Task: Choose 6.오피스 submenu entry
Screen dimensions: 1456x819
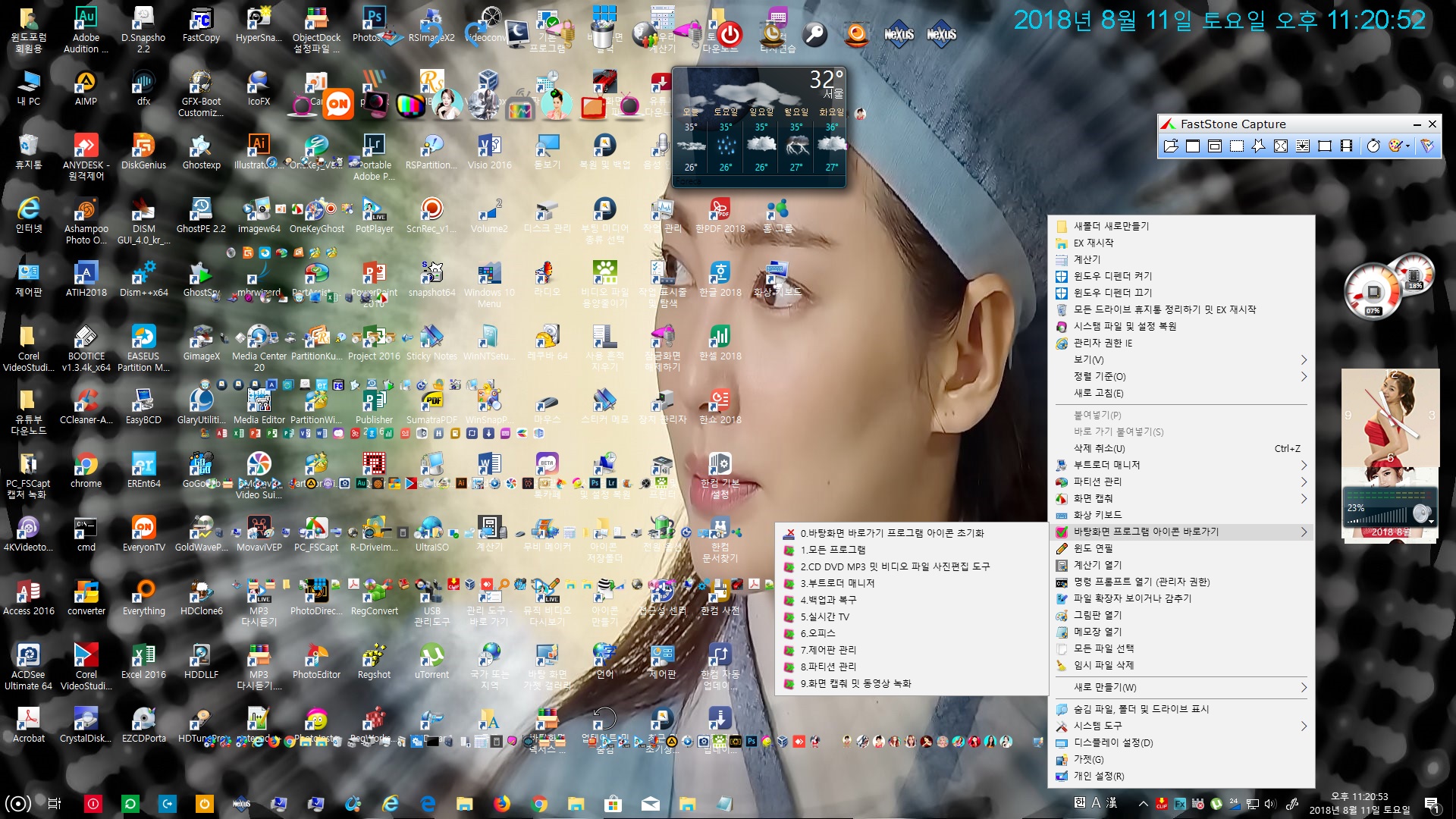Action: (x=912, y=633)
